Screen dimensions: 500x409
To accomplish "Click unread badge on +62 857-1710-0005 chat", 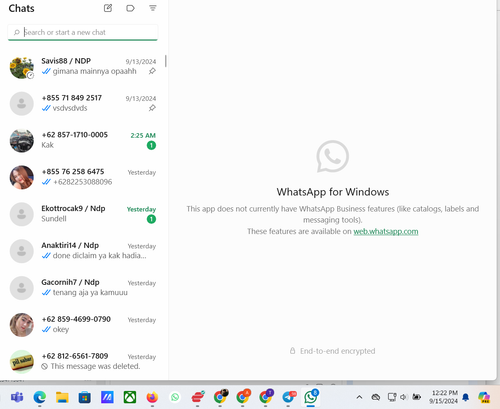I will (151, 145).
